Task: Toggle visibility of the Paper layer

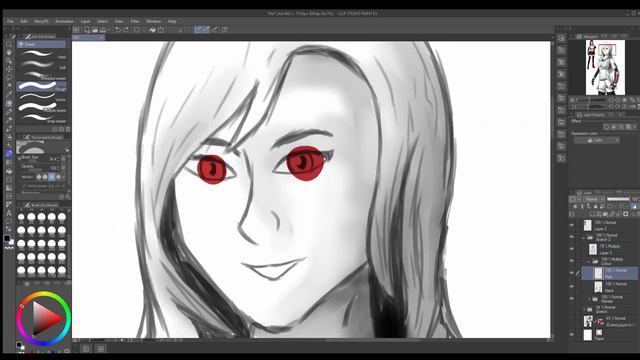Action: [x=572, y=335]
